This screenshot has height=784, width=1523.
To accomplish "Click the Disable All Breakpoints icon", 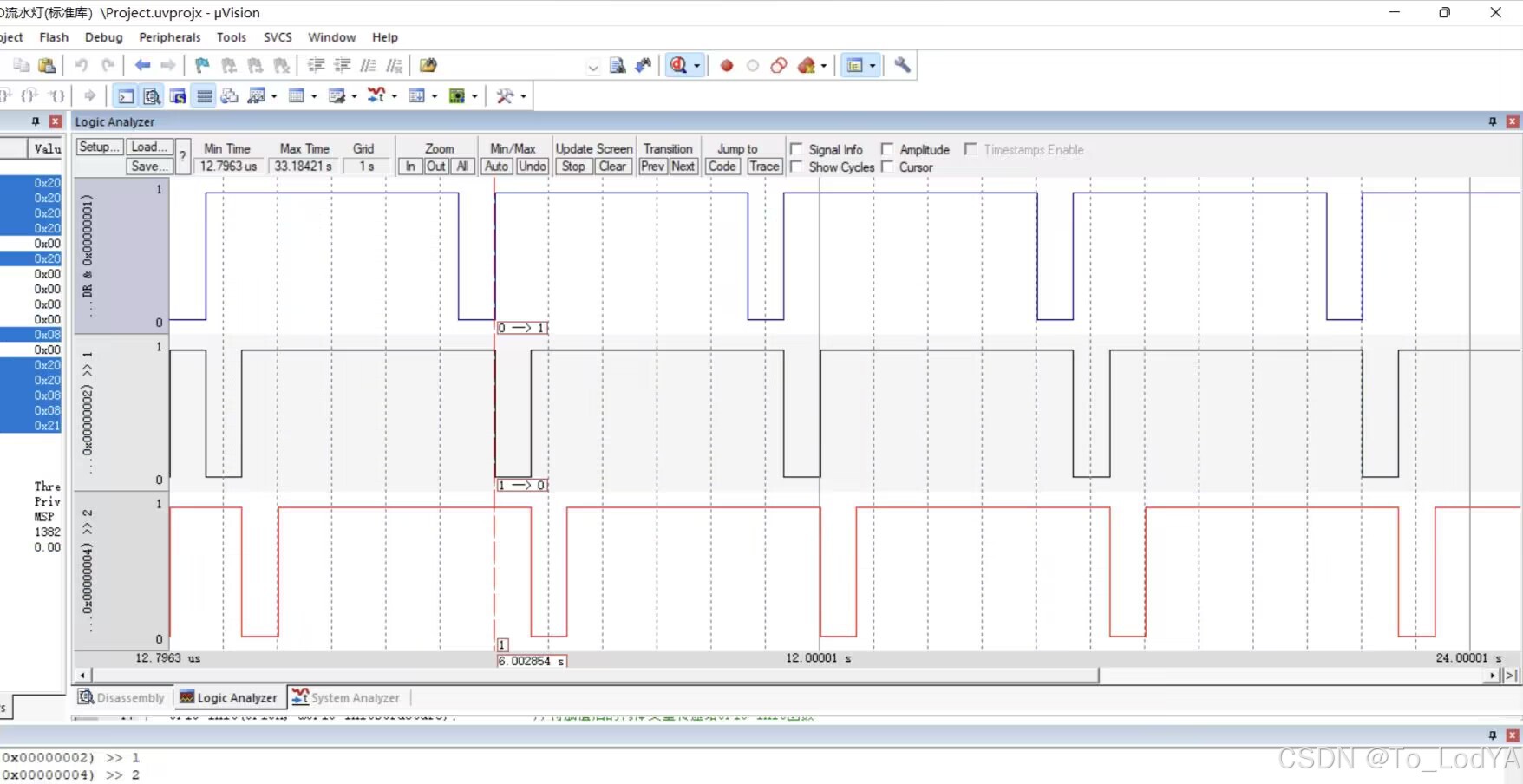I will pyautogui.click(x=779, y=65).
